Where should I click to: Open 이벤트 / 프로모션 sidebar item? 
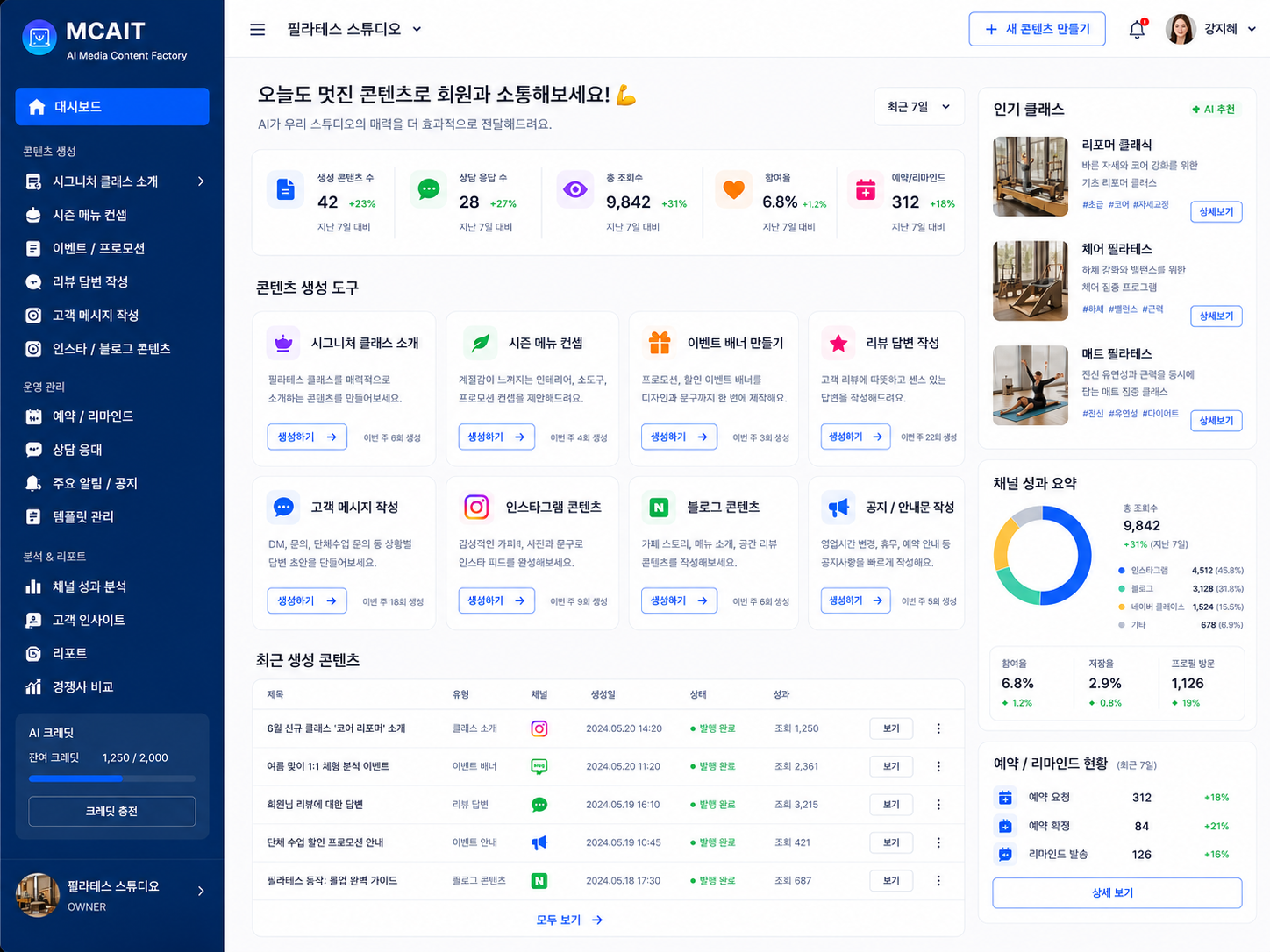point(112,248)
